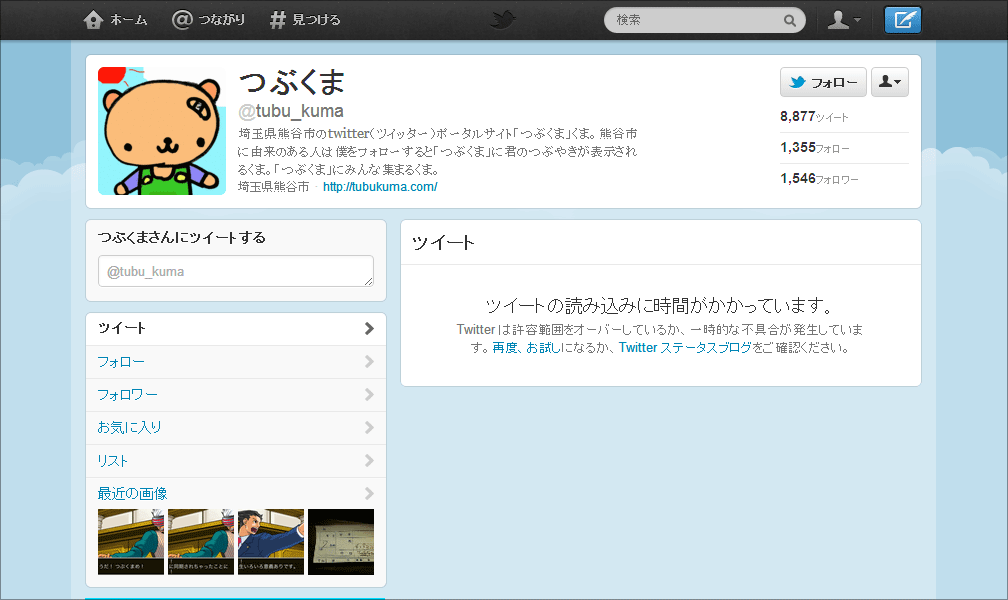The height and width of the screenshot is (600, 1008).
Task: Click the 埼玉県熊谷市 location text
Action: click(274, 187)
